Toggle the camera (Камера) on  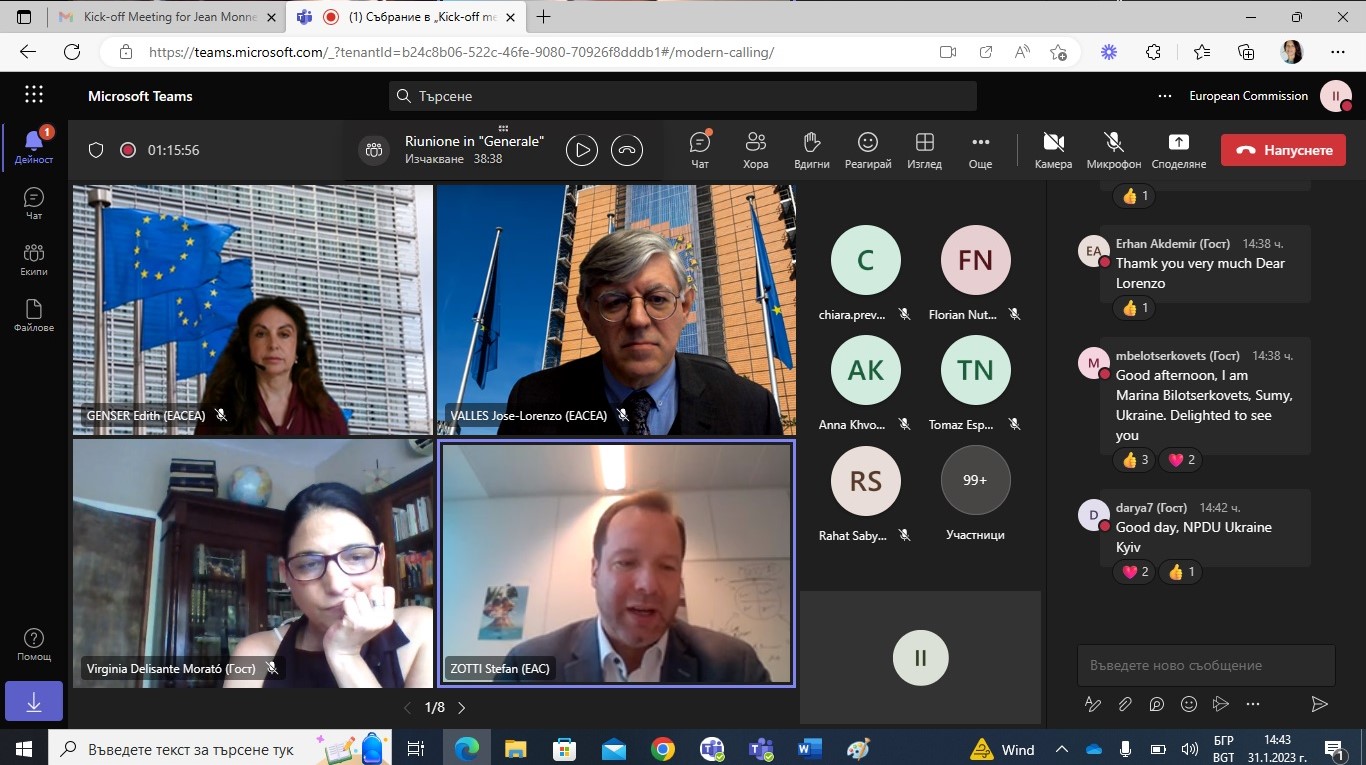pos(1053,150)
